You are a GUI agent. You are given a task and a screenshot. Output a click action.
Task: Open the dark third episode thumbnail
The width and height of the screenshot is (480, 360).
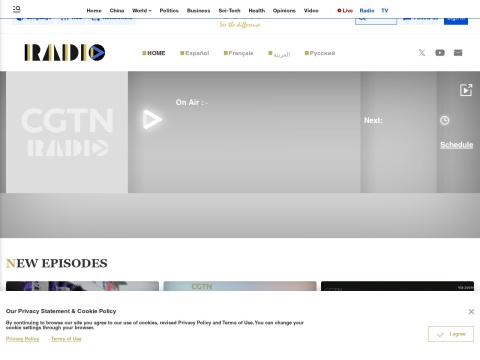pyautogui.click(x=397, y=286)
